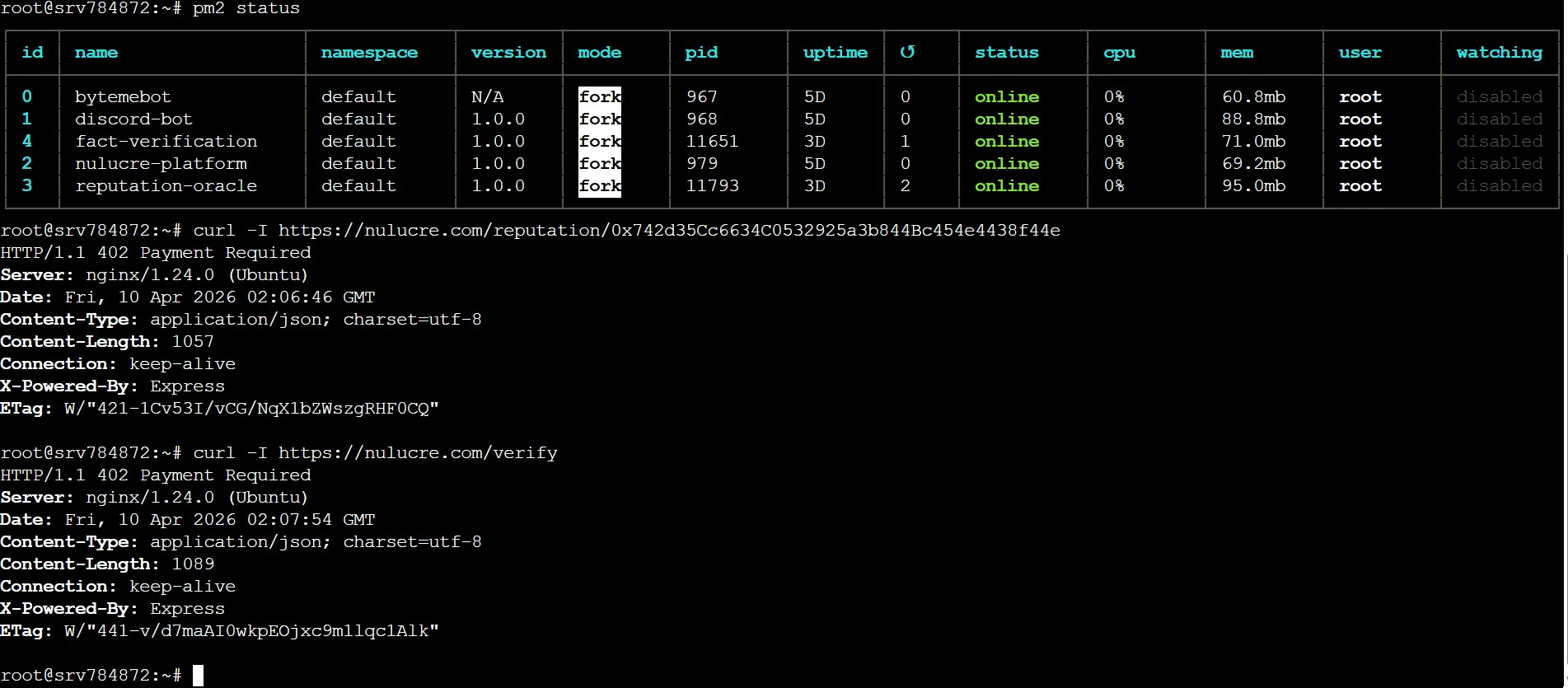
Task: Select process name 'nulucre-platform'
Action: point(161,163)
